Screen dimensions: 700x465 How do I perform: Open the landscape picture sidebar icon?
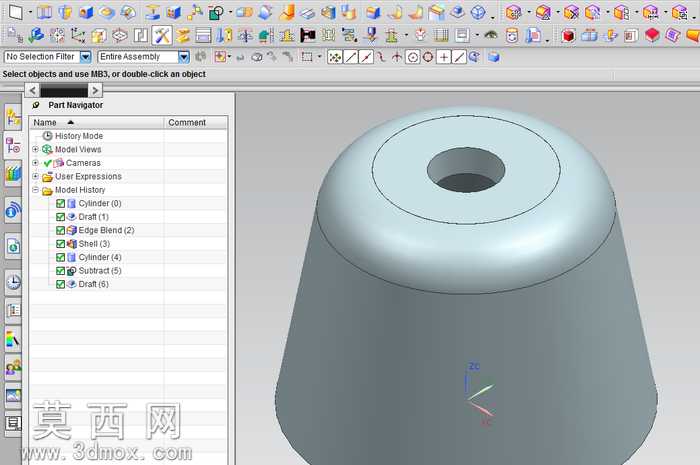tap(13, 395)
